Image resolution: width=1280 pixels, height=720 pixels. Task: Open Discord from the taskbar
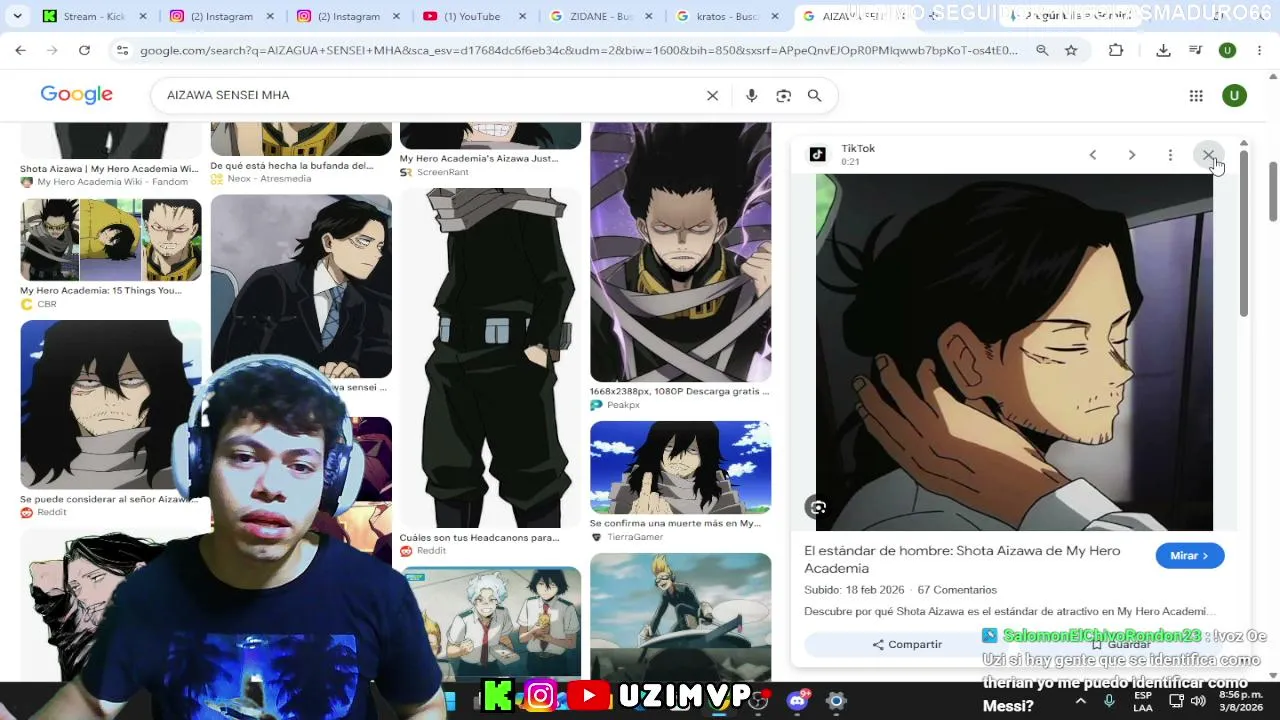(x=797, y=701)
